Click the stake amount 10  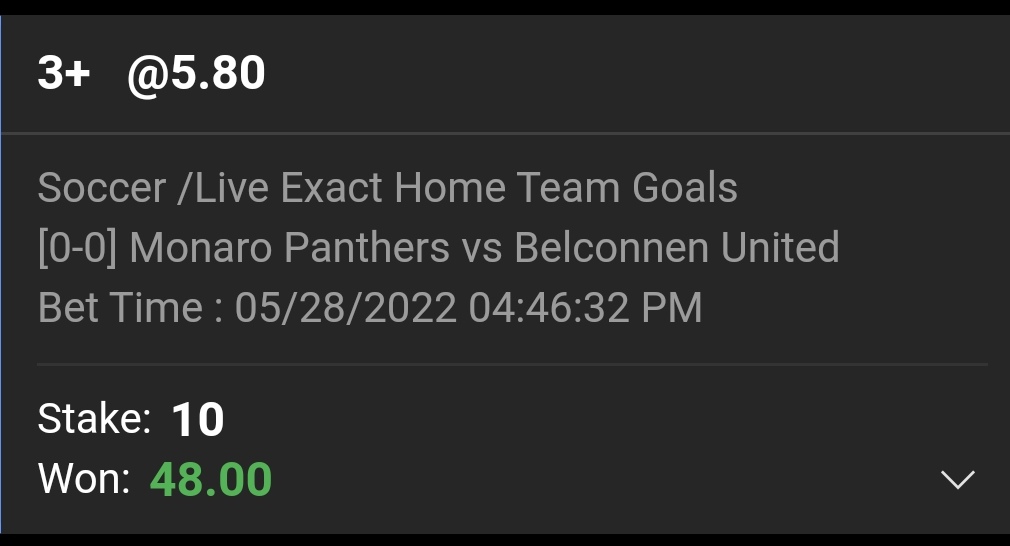click(198, 420)
